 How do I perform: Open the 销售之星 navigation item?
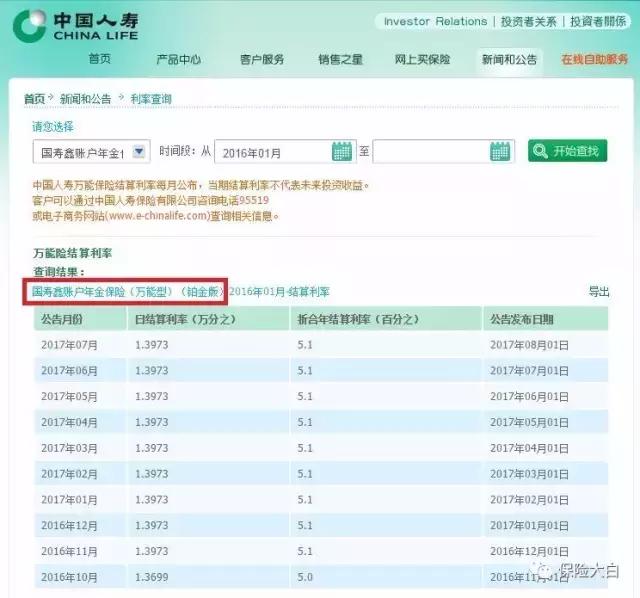(340, 60)
